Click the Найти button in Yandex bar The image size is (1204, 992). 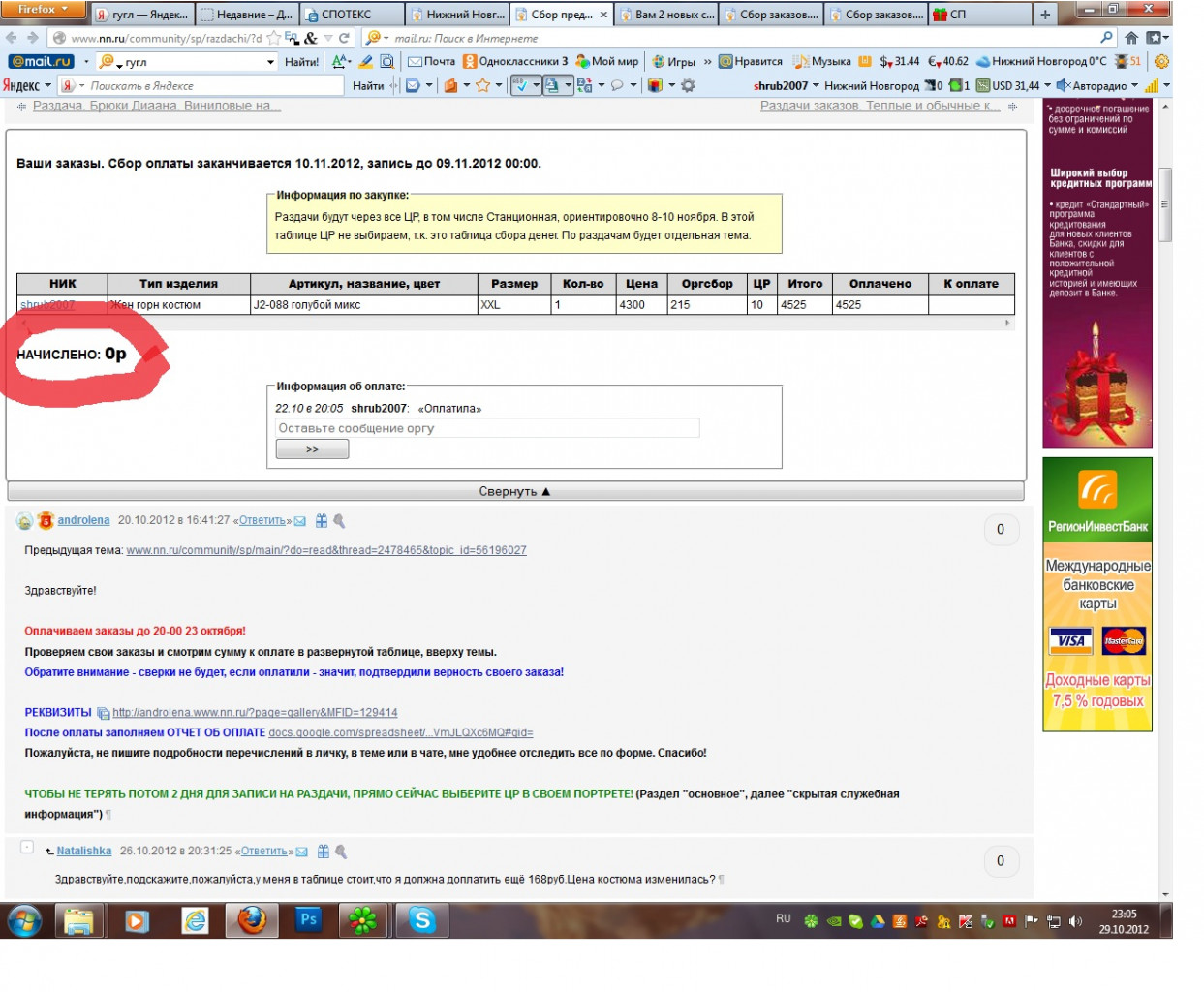pyautogui.click(x=368, y=85)
